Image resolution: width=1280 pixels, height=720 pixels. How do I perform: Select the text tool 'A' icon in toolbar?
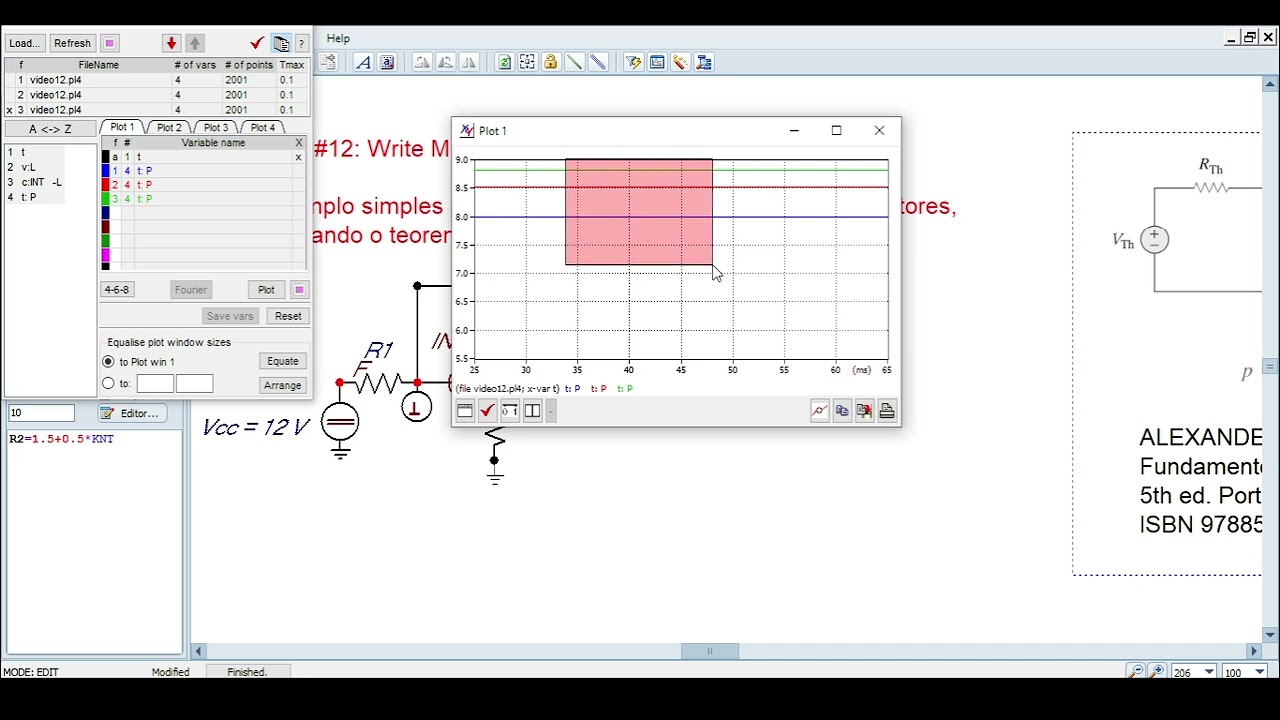pos(363,62)
